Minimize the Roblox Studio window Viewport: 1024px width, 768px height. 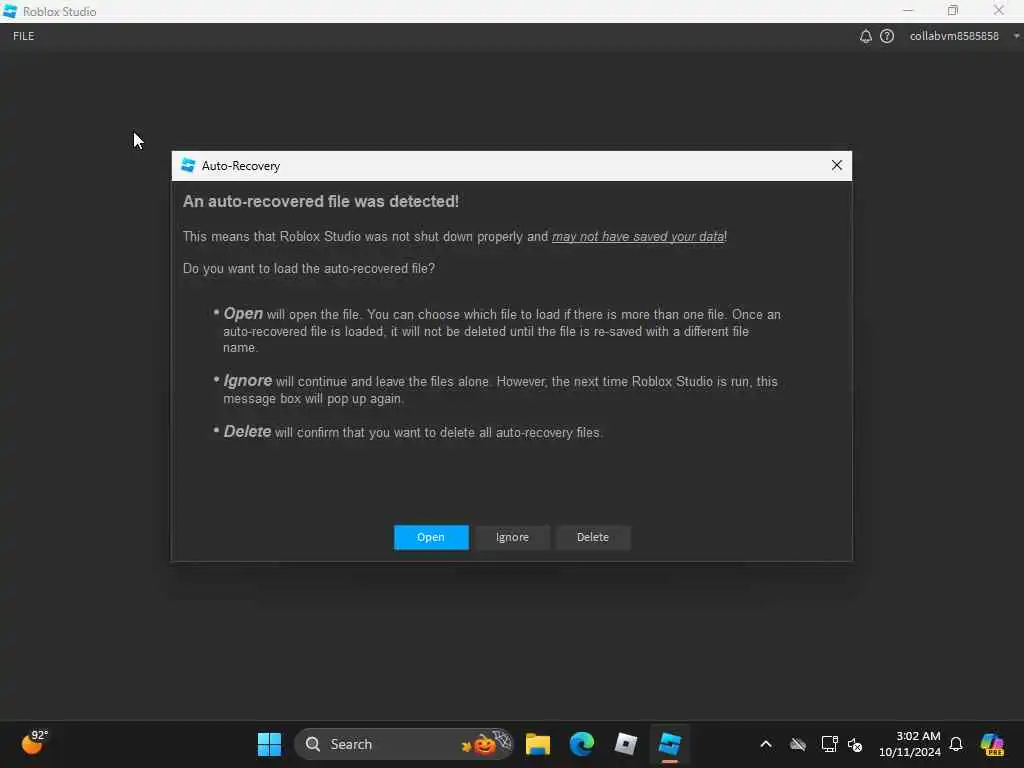pos(908,10)
